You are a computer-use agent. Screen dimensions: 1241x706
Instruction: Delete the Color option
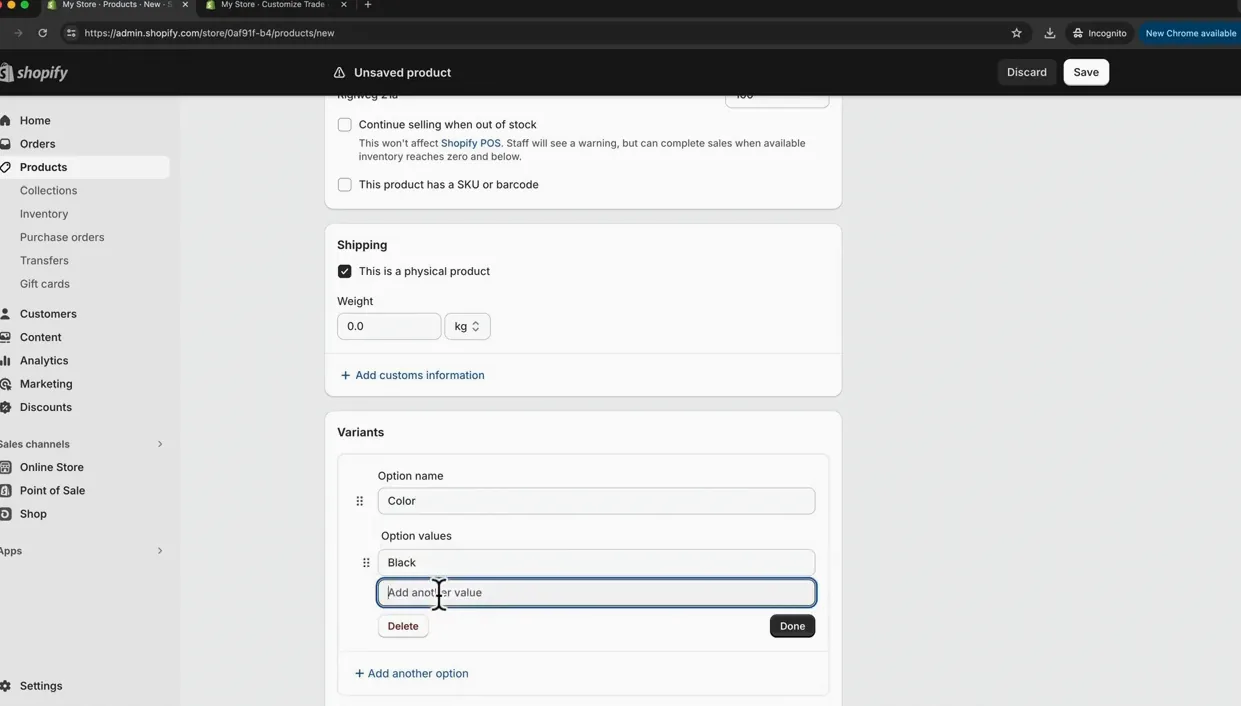coord(403,626)
